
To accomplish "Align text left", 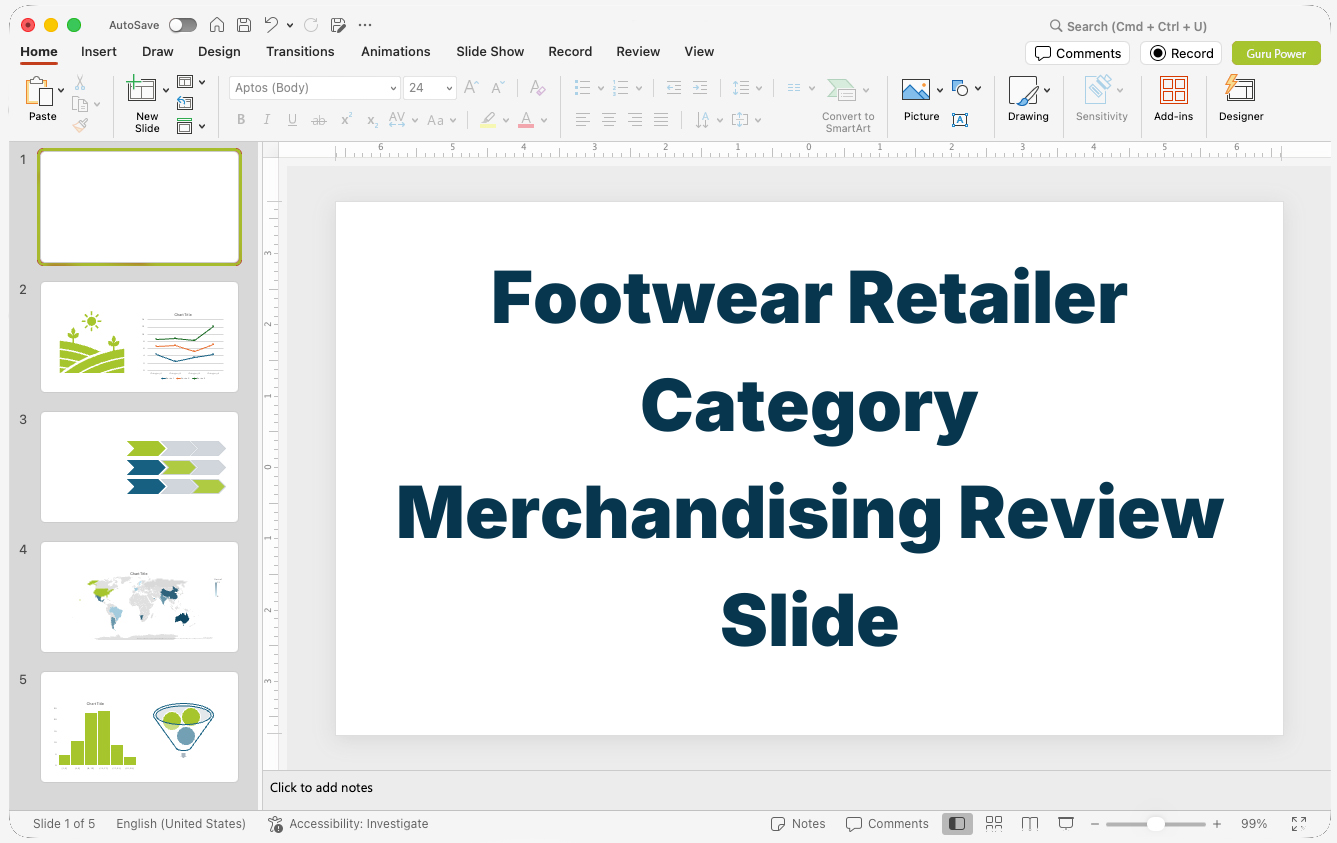I will tap(583, 120).
